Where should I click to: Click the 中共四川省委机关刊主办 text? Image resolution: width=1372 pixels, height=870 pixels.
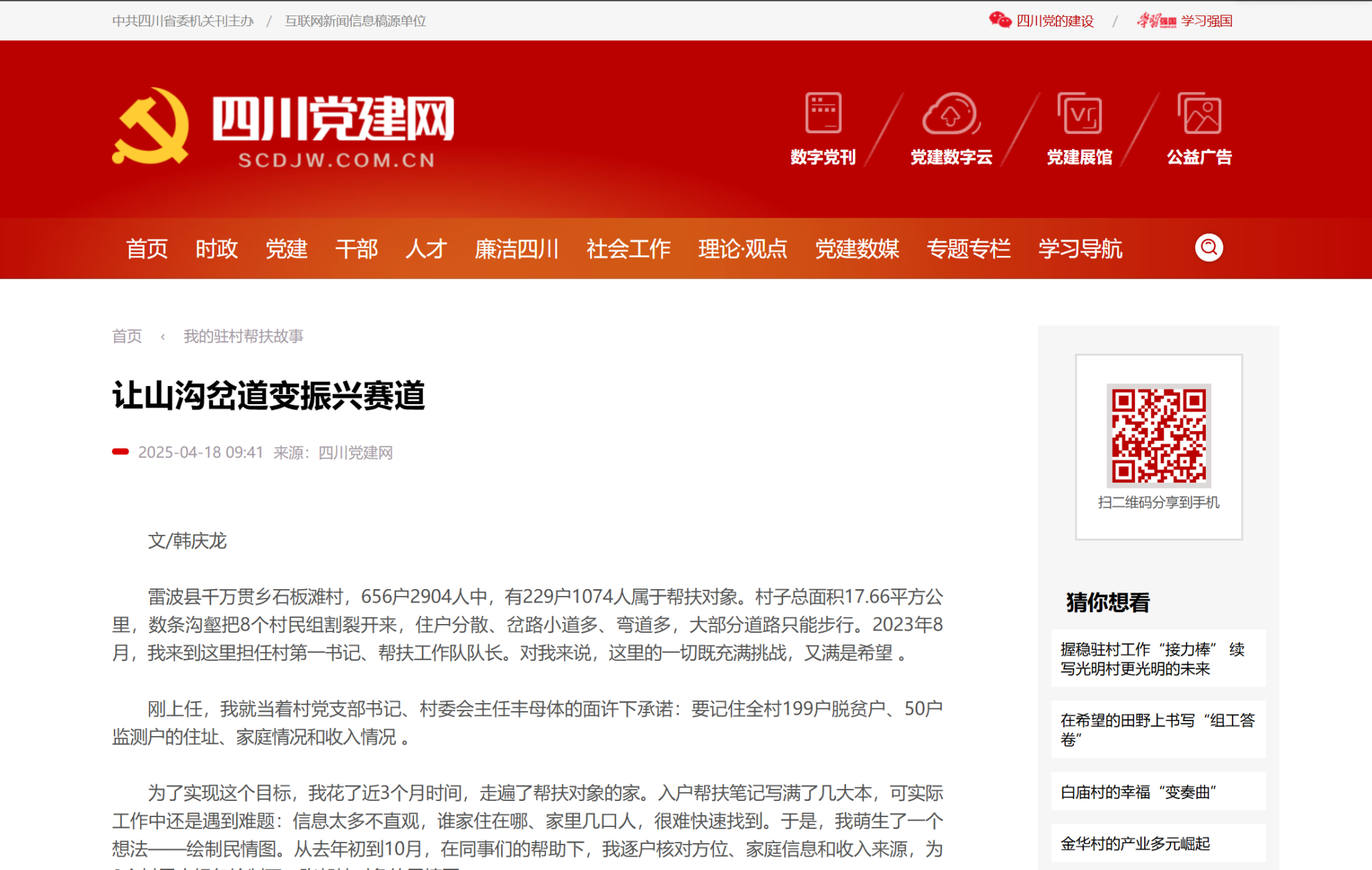pos(183,21)
